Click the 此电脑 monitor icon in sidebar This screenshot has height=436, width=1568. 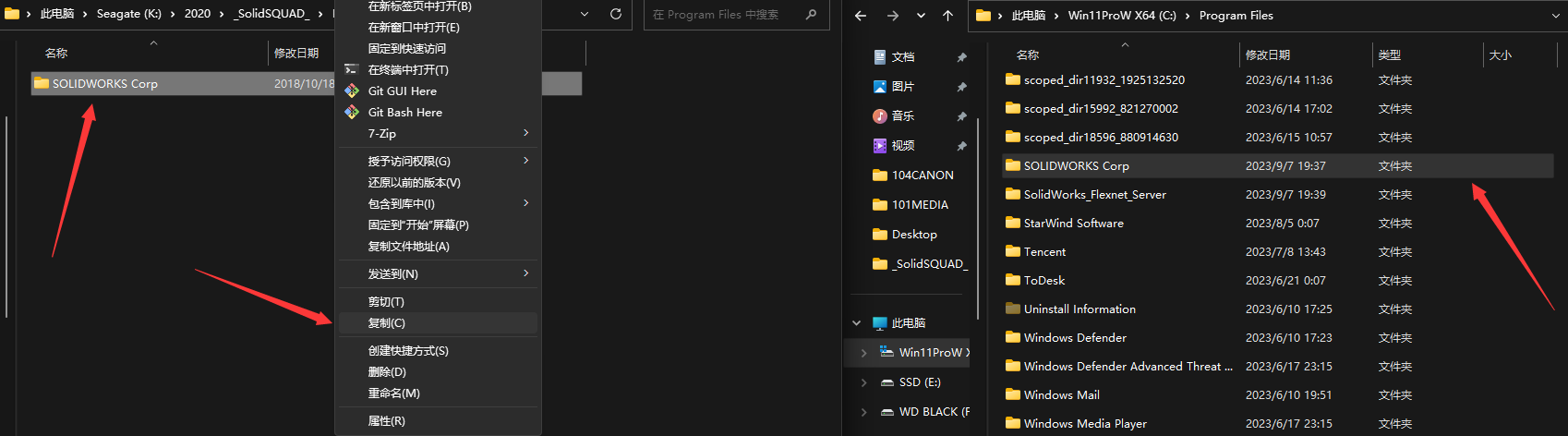(x=880, y=322)
